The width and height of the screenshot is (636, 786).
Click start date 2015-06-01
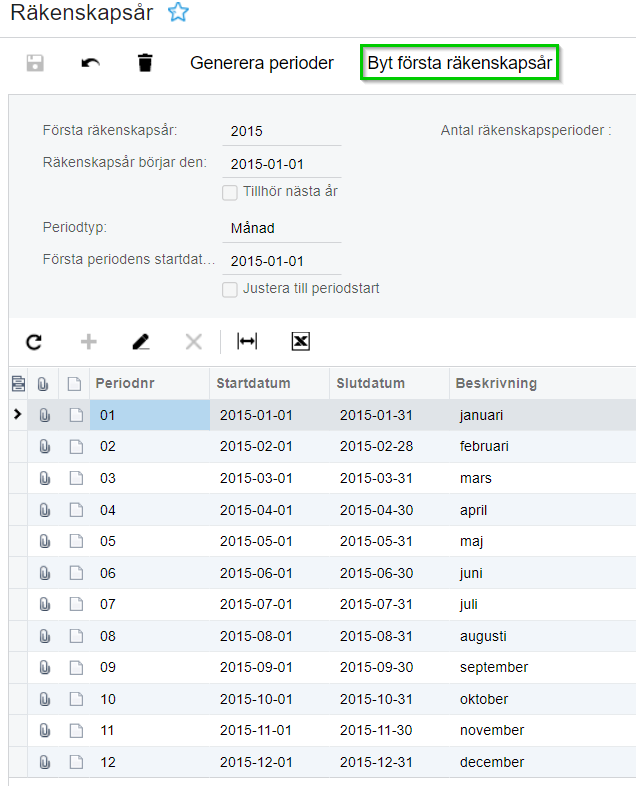(270, 573)
